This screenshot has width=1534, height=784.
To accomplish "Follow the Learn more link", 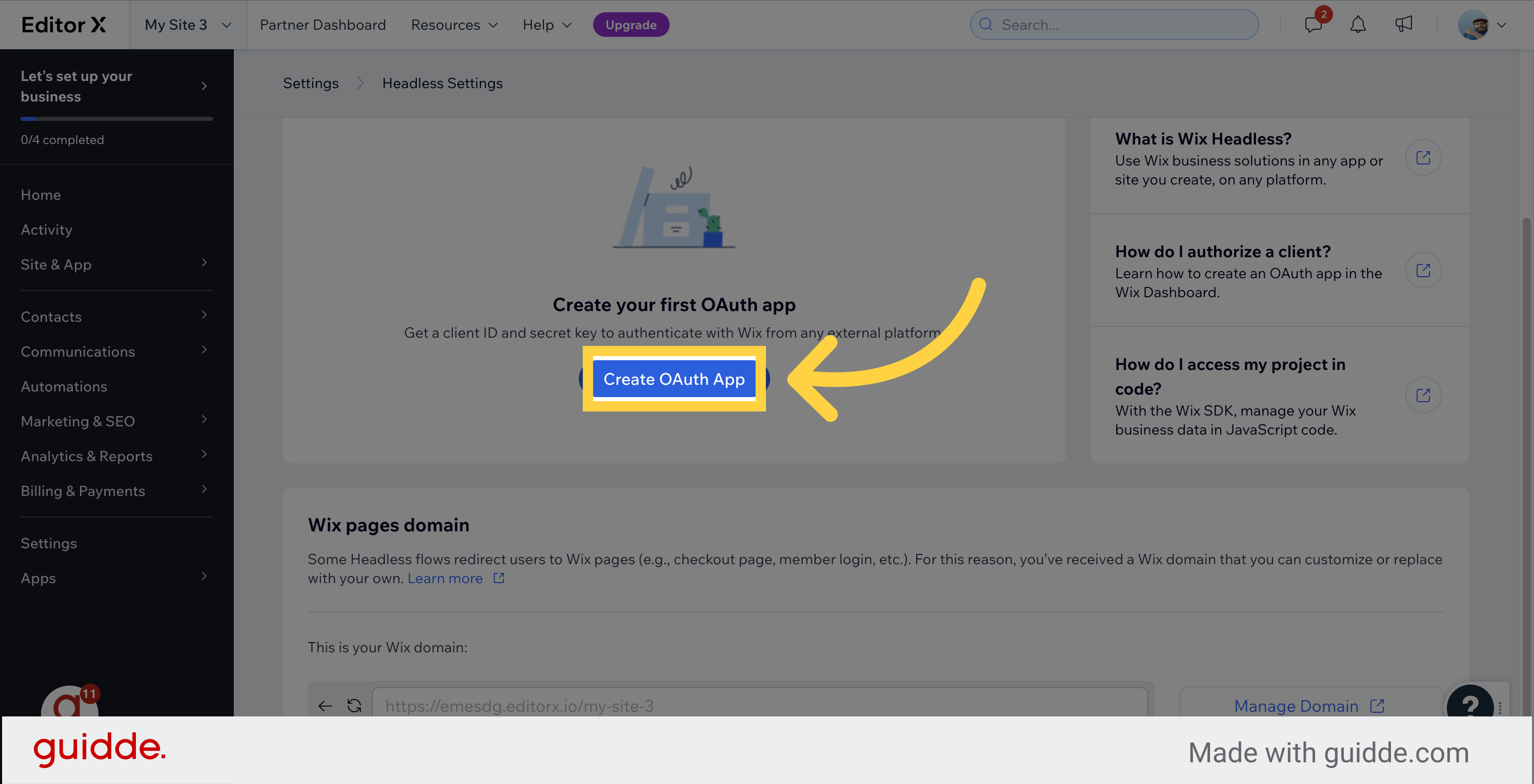I will (x=446, y=578).
